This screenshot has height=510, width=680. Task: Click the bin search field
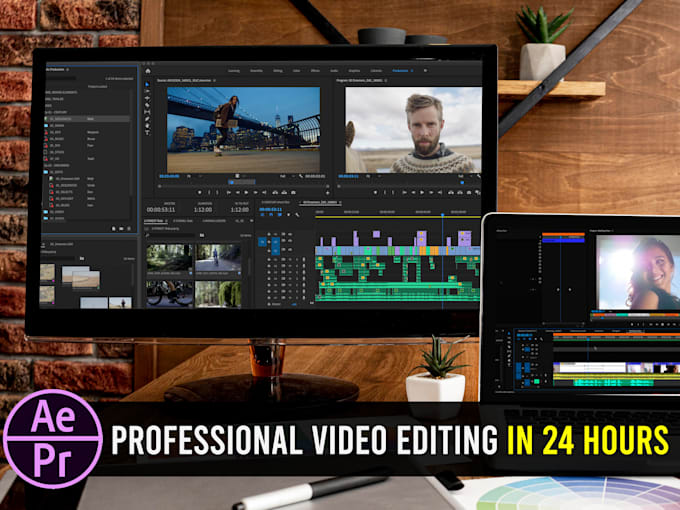(172, 235)
